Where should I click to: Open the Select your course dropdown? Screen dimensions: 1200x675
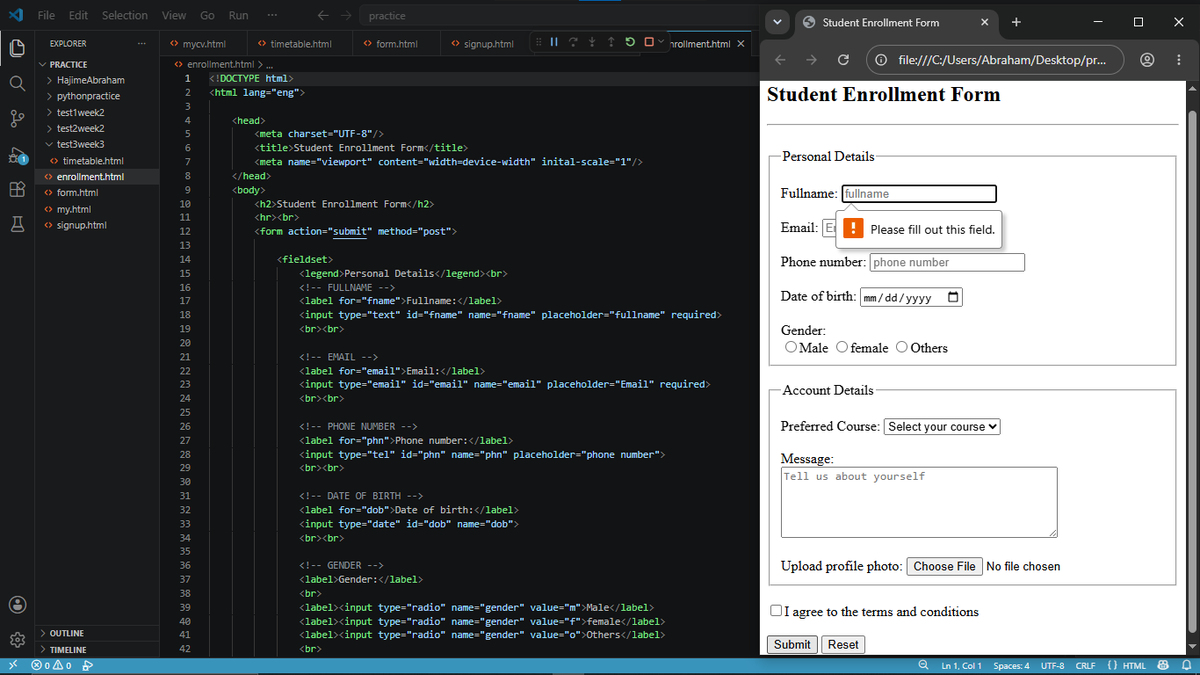click(x=942, y=426)
